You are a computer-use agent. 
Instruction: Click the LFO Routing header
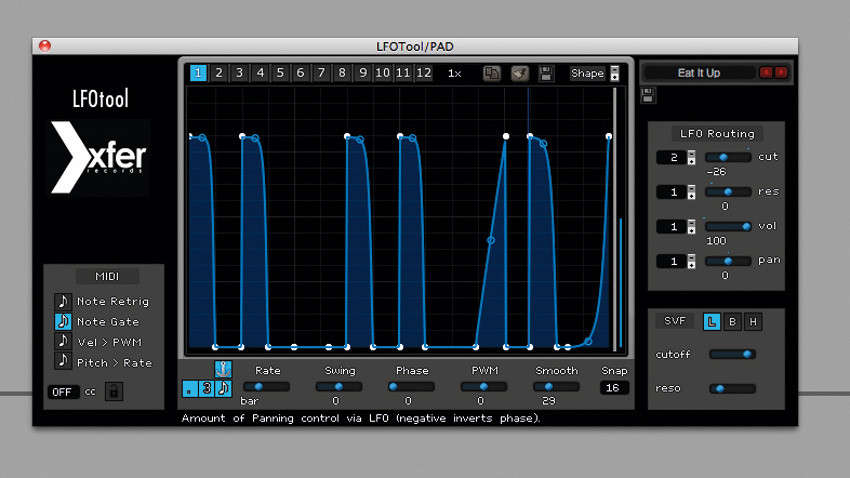tap(717, 133)
